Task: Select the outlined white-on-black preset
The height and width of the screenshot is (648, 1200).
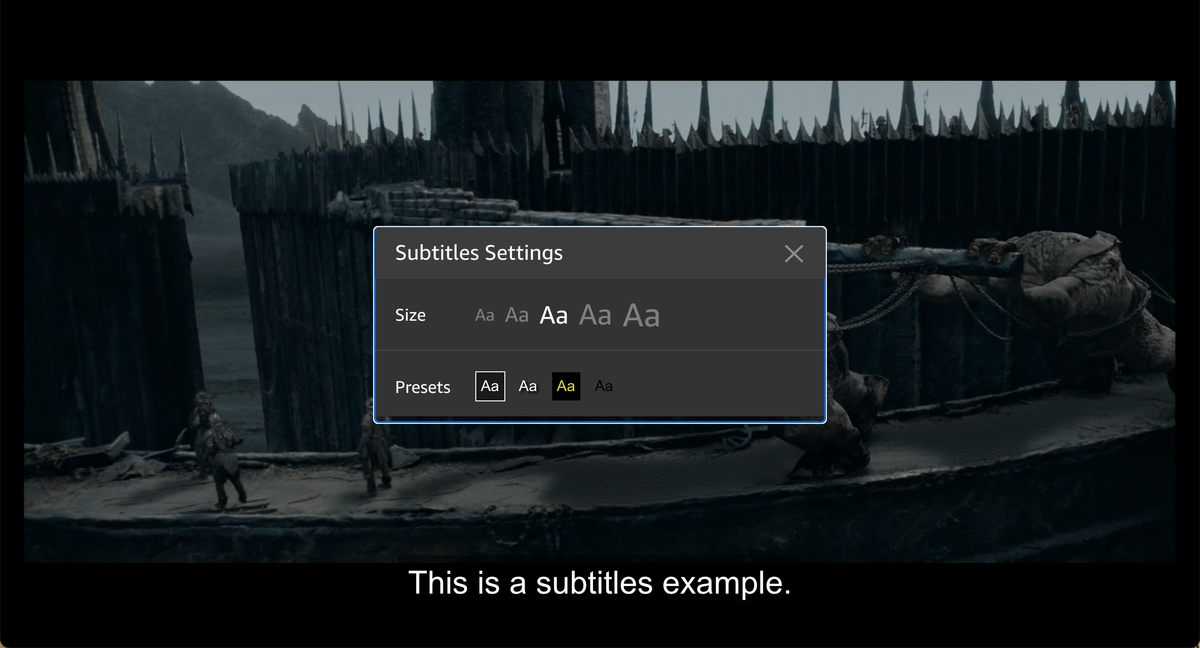Action: tap(489, 386)
